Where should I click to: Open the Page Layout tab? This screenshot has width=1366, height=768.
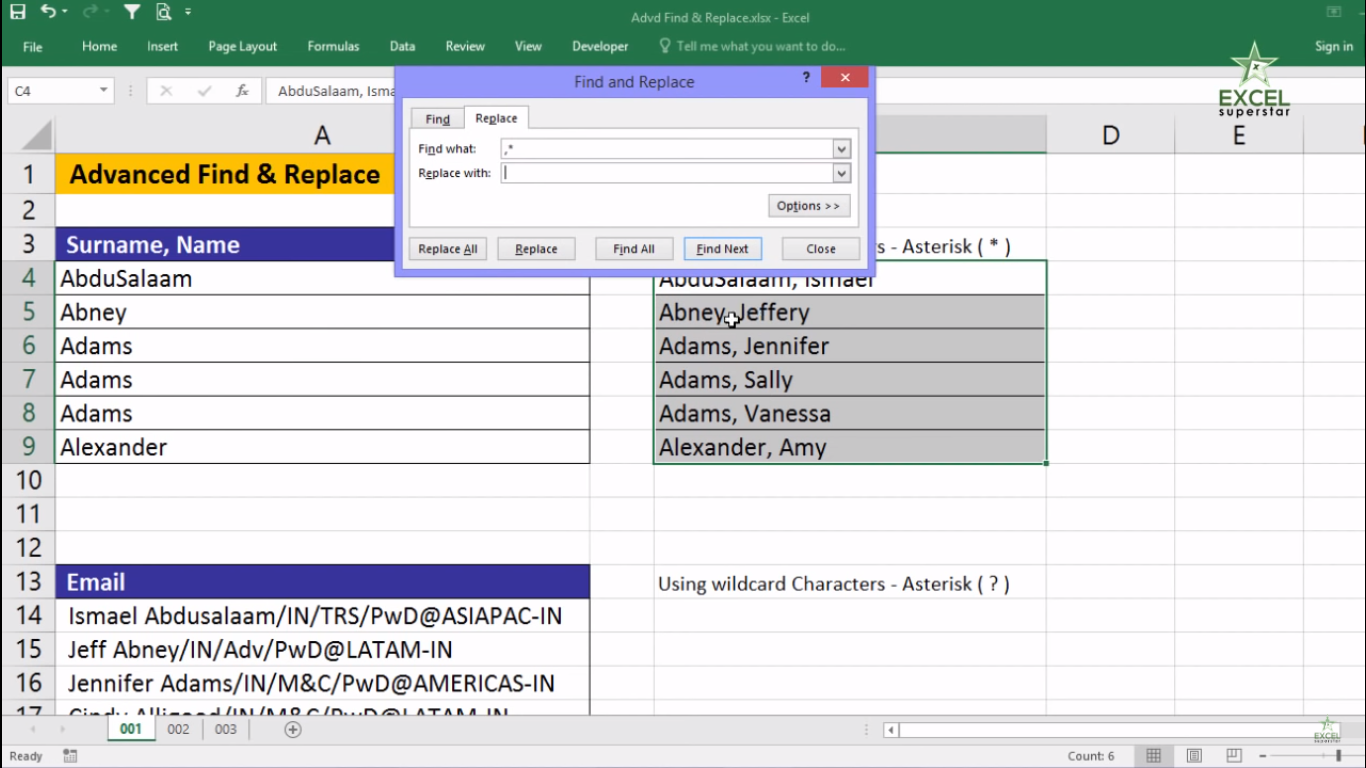pos(243,46)
